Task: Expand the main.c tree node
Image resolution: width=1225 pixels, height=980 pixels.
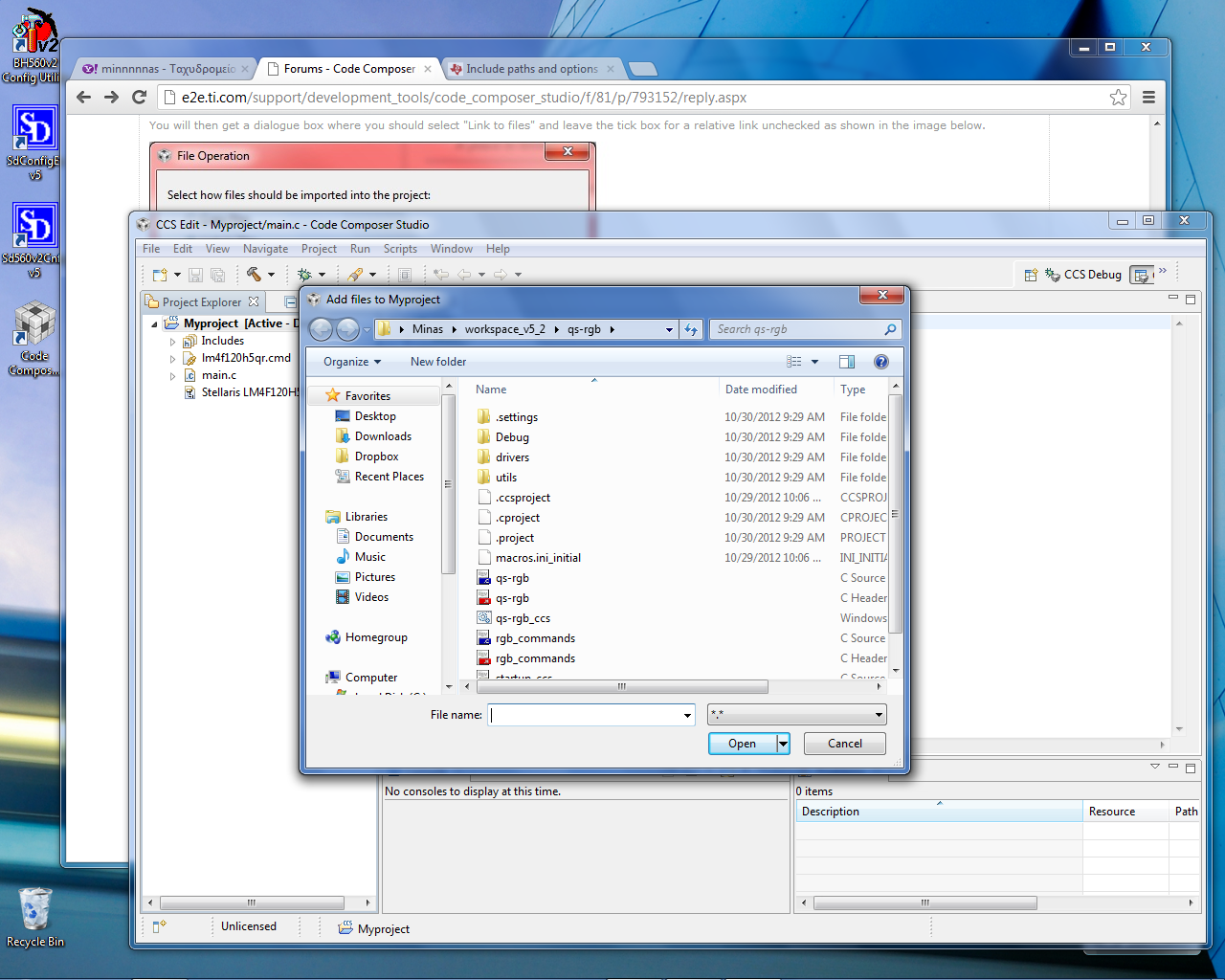Action: (172, 376)
